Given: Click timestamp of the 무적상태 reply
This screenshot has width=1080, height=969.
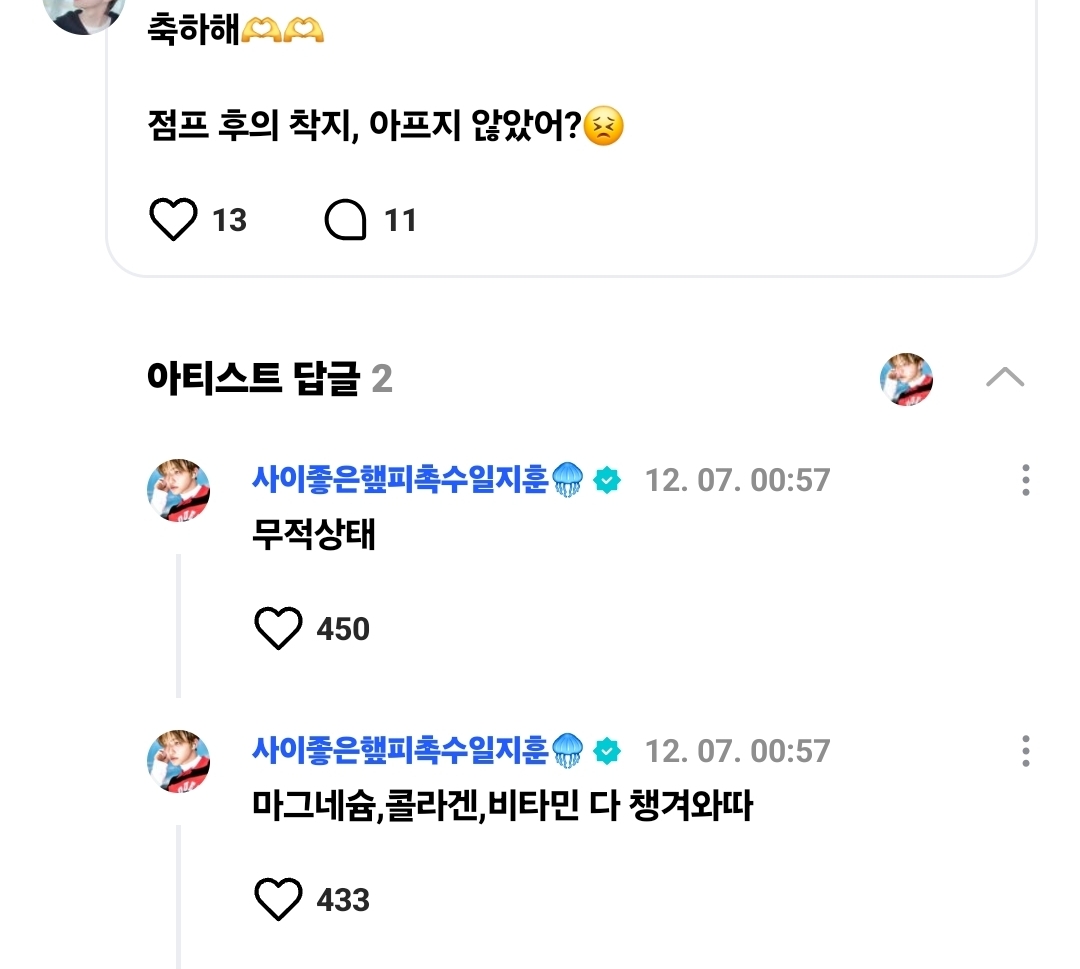Looking at the screenshot, I should point(737,481).
